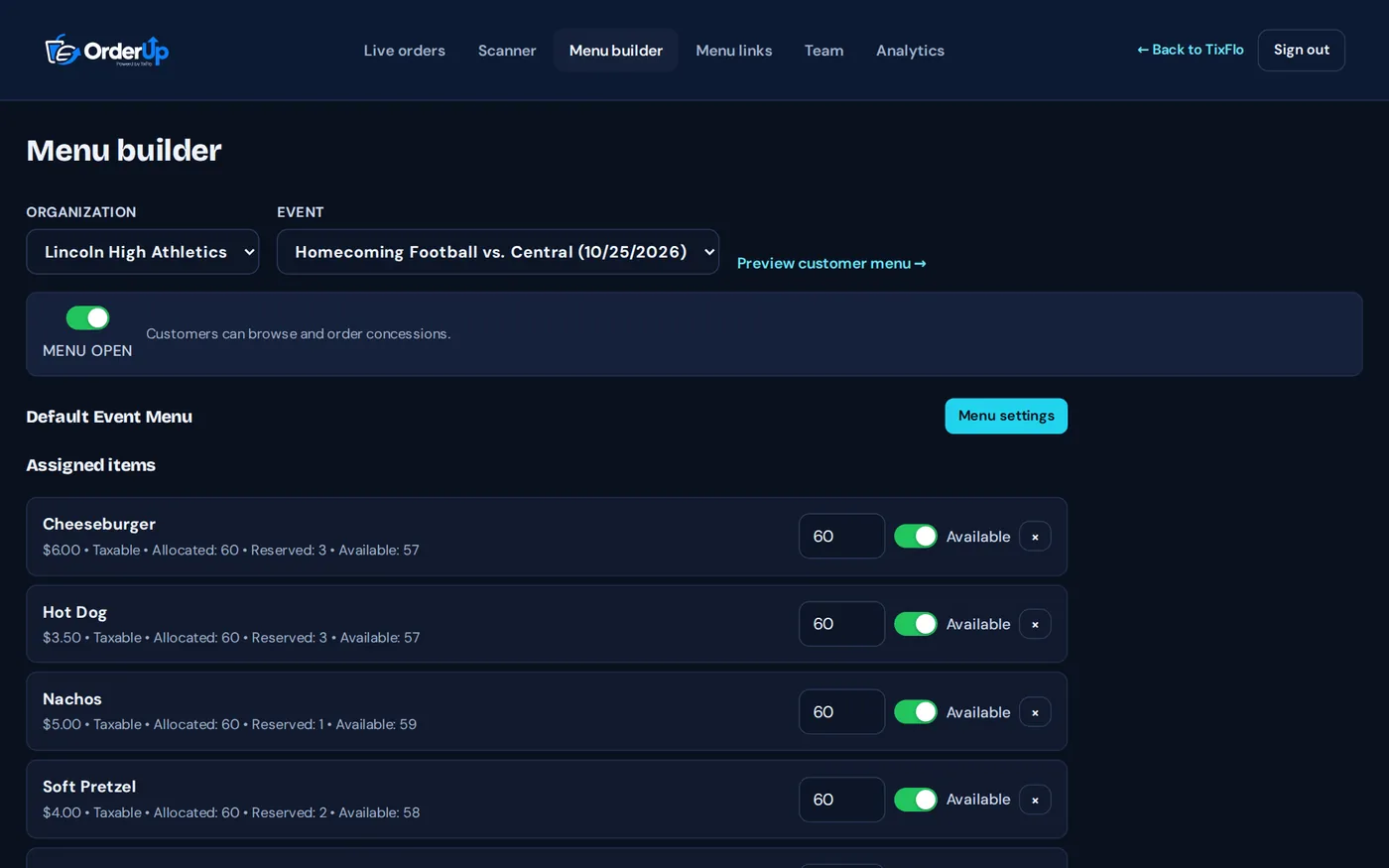Toggle Hot Dog availability switch
Viewport: 1389px width, 868px height.
[916, 624]
